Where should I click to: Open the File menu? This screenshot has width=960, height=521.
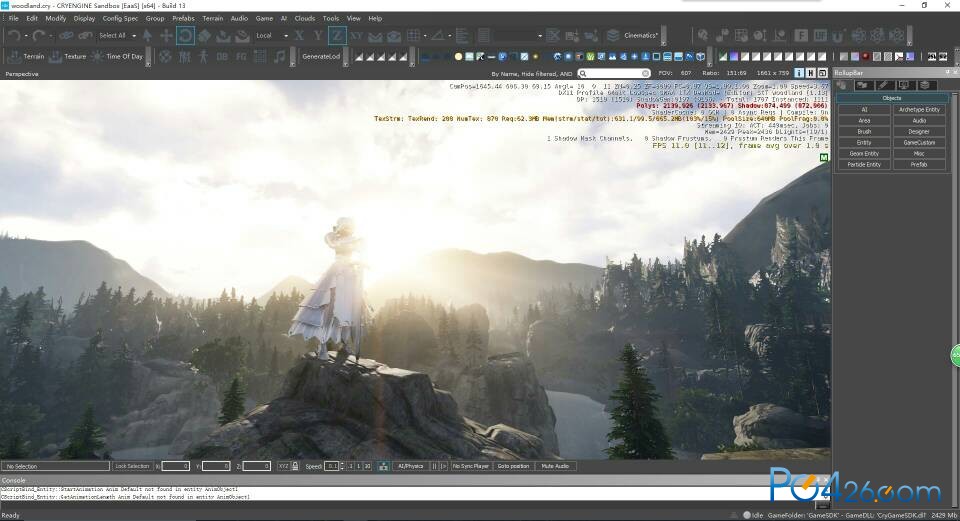coord(13,18)
